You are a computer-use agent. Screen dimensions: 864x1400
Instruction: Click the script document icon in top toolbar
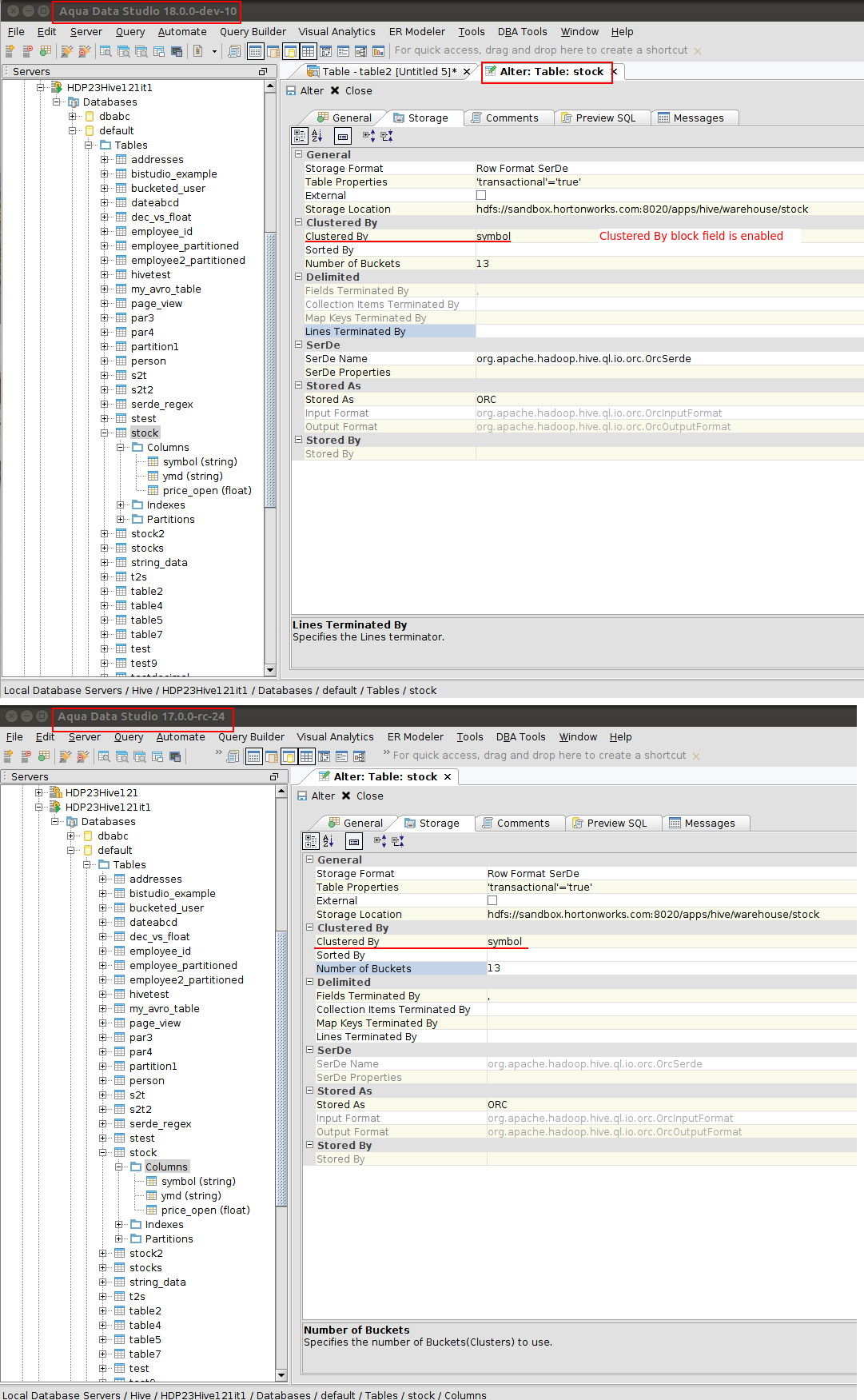tap(198, 50)
